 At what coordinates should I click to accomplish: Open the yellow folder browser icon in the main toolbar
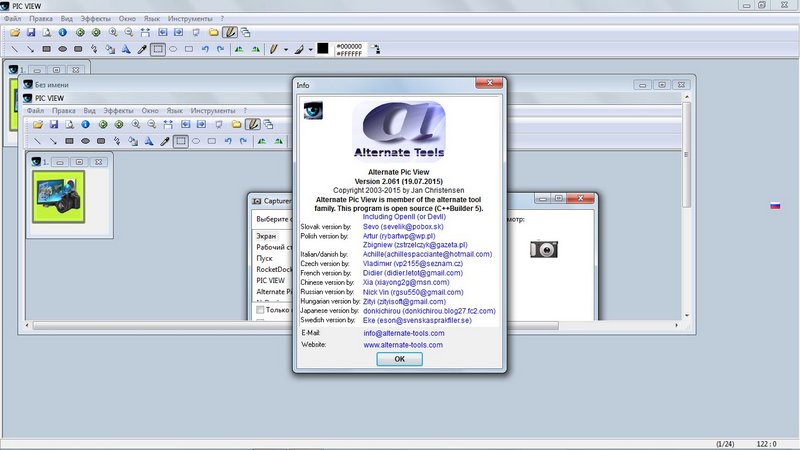(x=214, y=33)
